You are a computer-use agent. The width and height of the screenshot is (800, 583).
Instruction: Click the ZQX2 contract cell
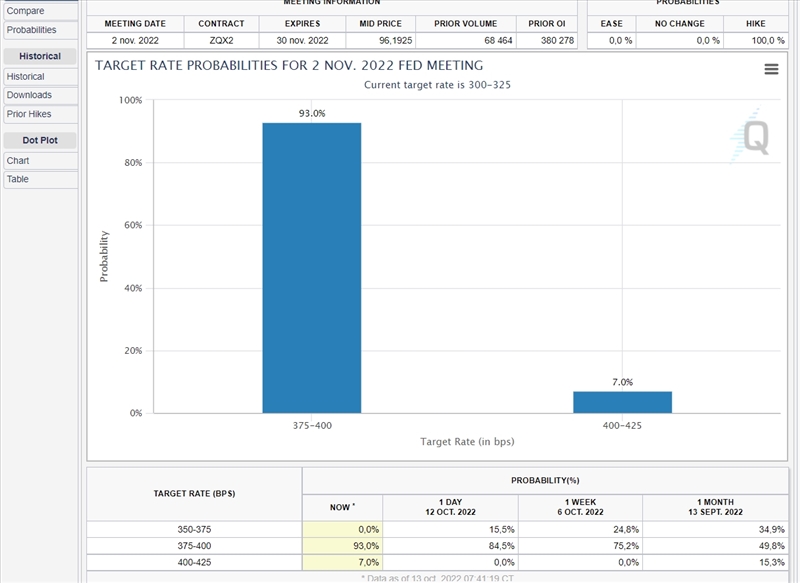[x=221, y=40]
